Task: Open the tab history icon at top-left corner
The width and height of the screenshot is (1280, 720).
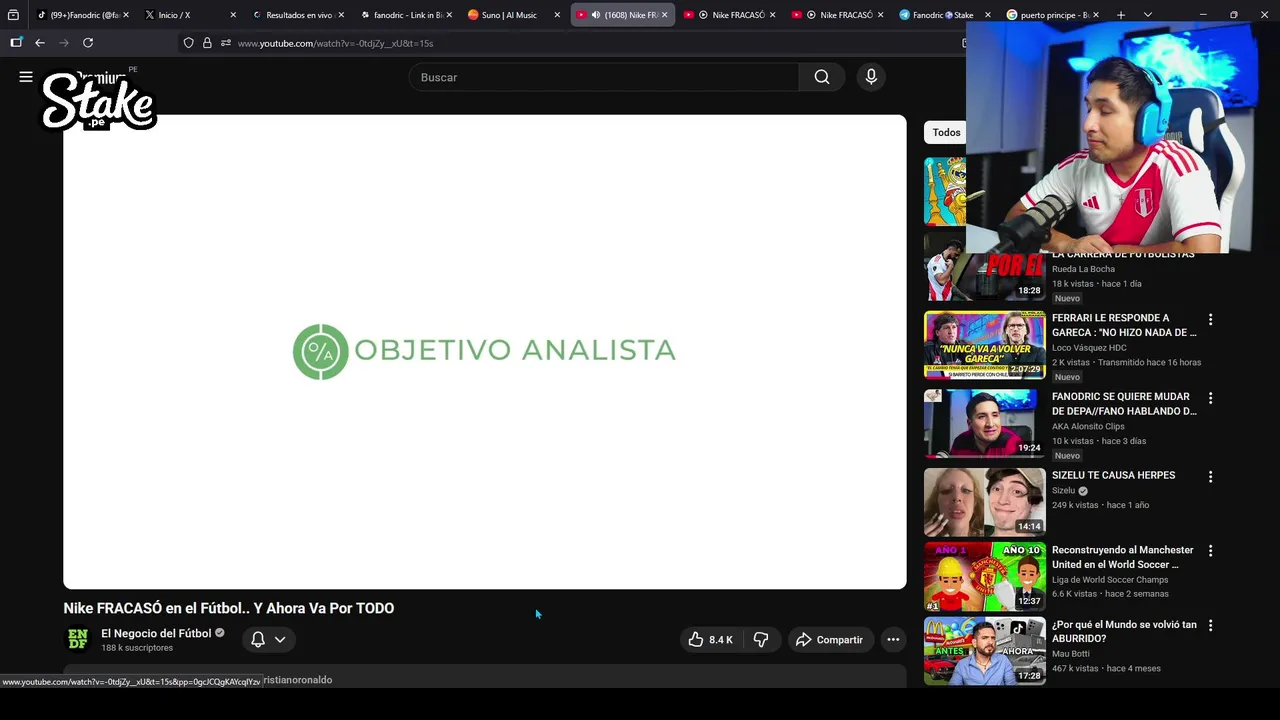Action: (13, 15)
